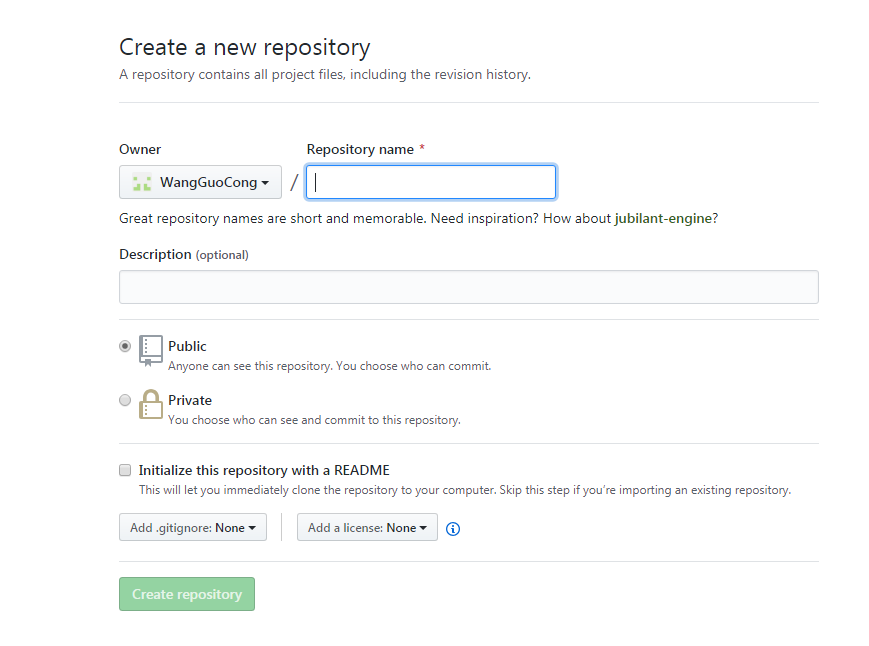The image size is (869, 646).
Task: Focus the Repository name input field
Action: pos(431,182)
